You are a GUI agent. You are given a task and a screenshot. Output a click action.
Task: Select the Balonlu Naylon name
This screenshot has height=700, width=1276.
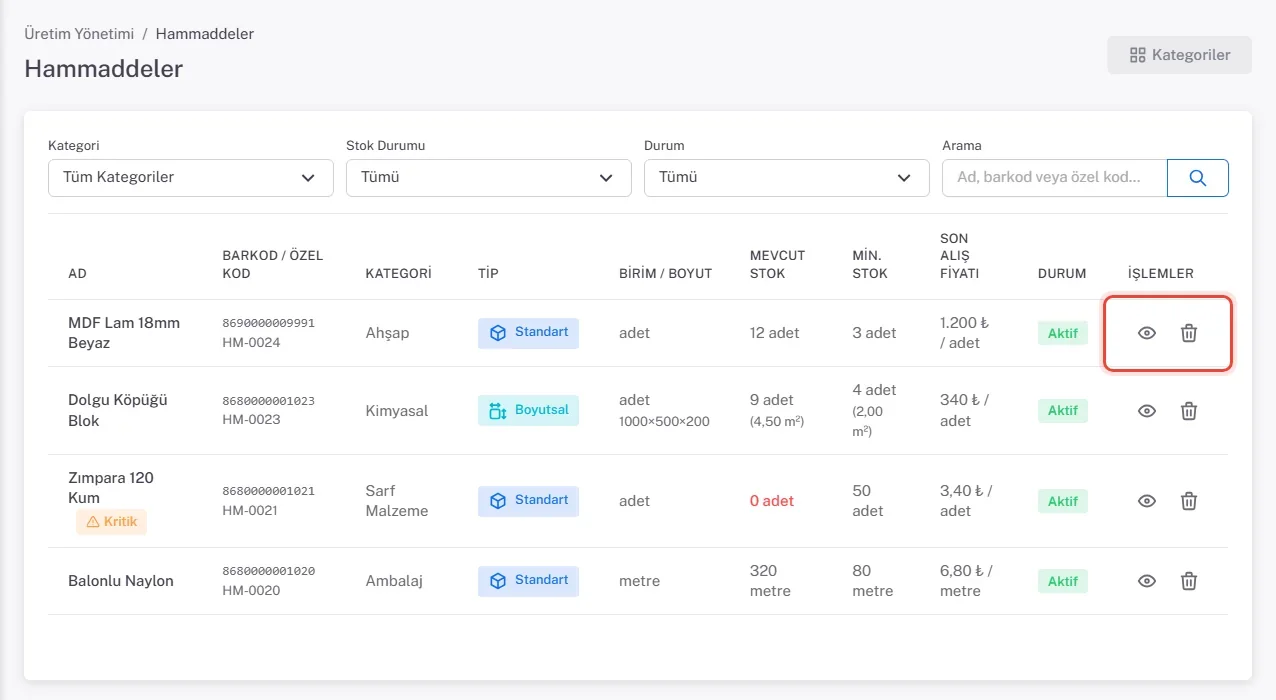tap(121, 581)
